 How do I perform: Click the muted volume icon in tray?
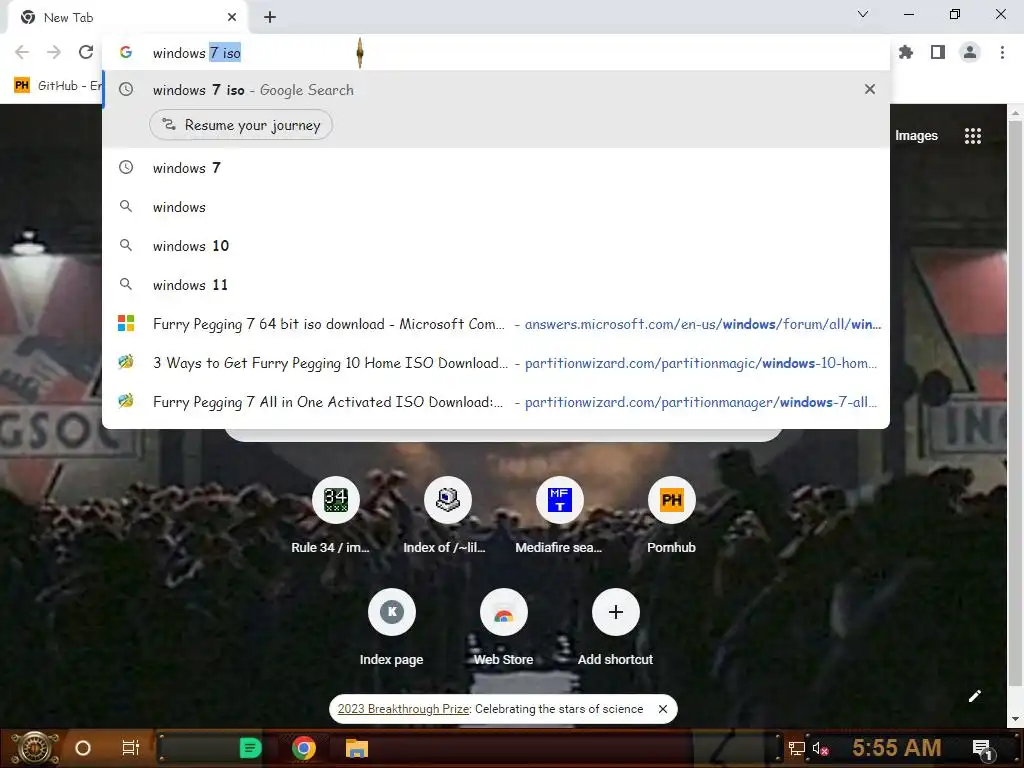[820, 748]
